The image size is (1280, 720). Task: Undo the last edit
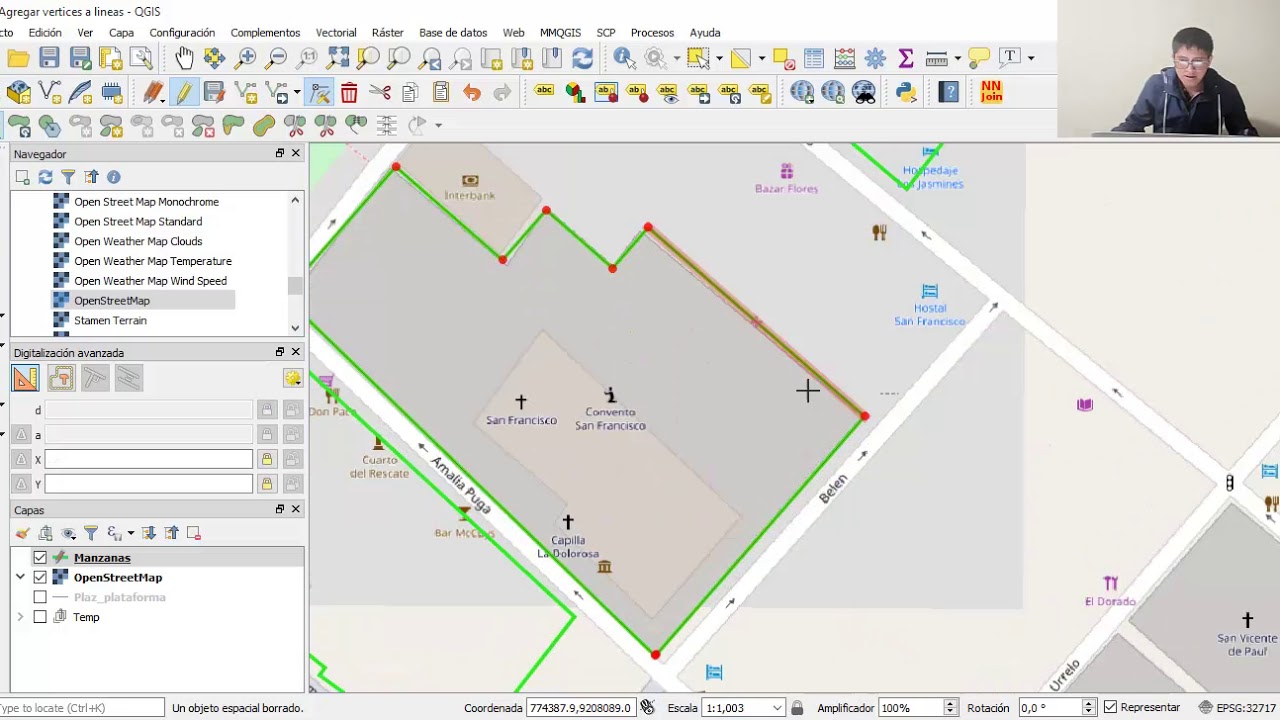(471, 93)
